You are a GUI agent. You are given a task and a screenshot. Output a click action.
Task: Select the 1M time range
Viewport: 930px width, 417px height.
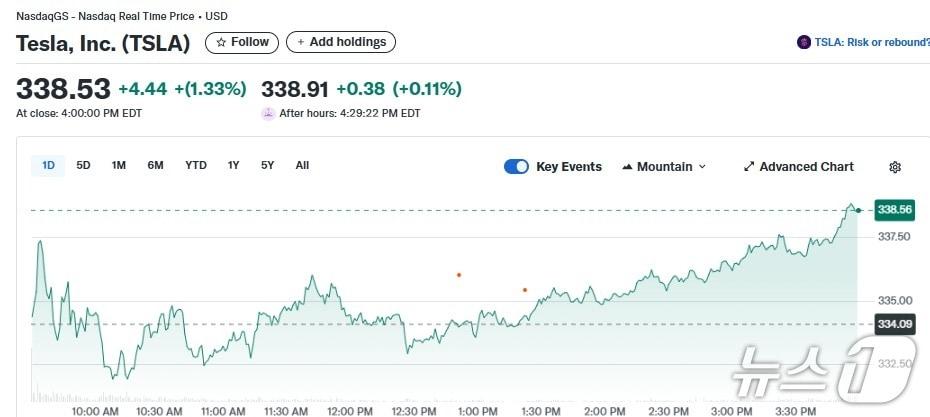[119, 165]
